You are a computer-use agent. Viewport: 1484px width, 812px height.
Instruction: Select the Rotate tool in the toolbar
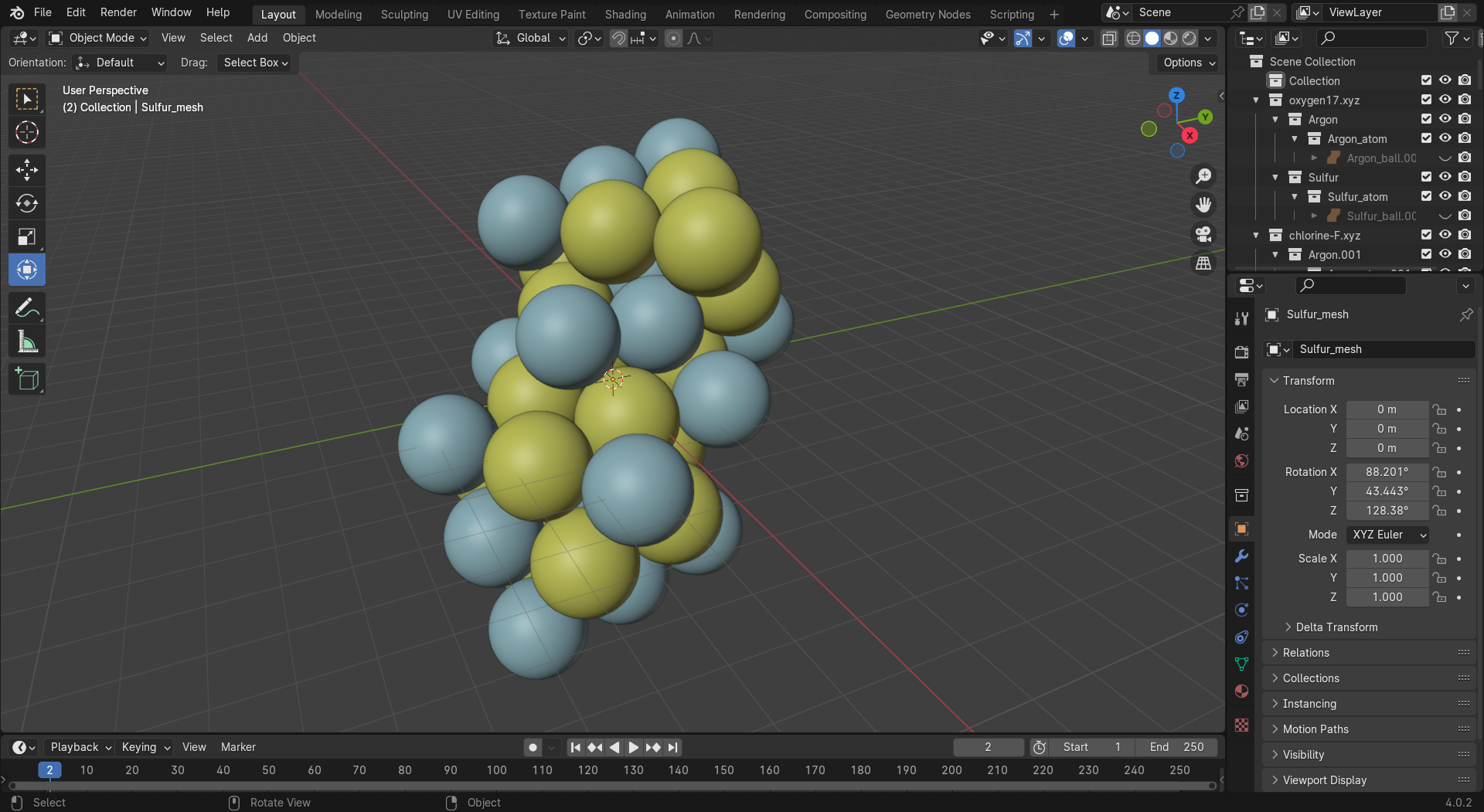[x=27, y=203]
